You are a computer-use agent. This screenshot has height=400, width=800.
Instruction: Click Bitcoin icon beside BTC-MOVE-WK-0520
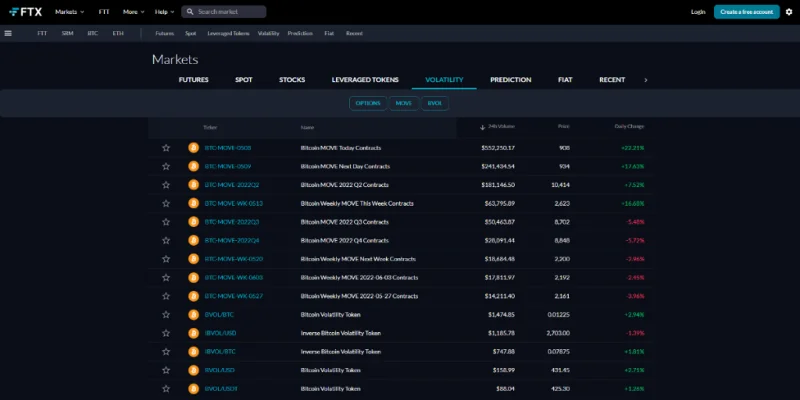point(193,259)
